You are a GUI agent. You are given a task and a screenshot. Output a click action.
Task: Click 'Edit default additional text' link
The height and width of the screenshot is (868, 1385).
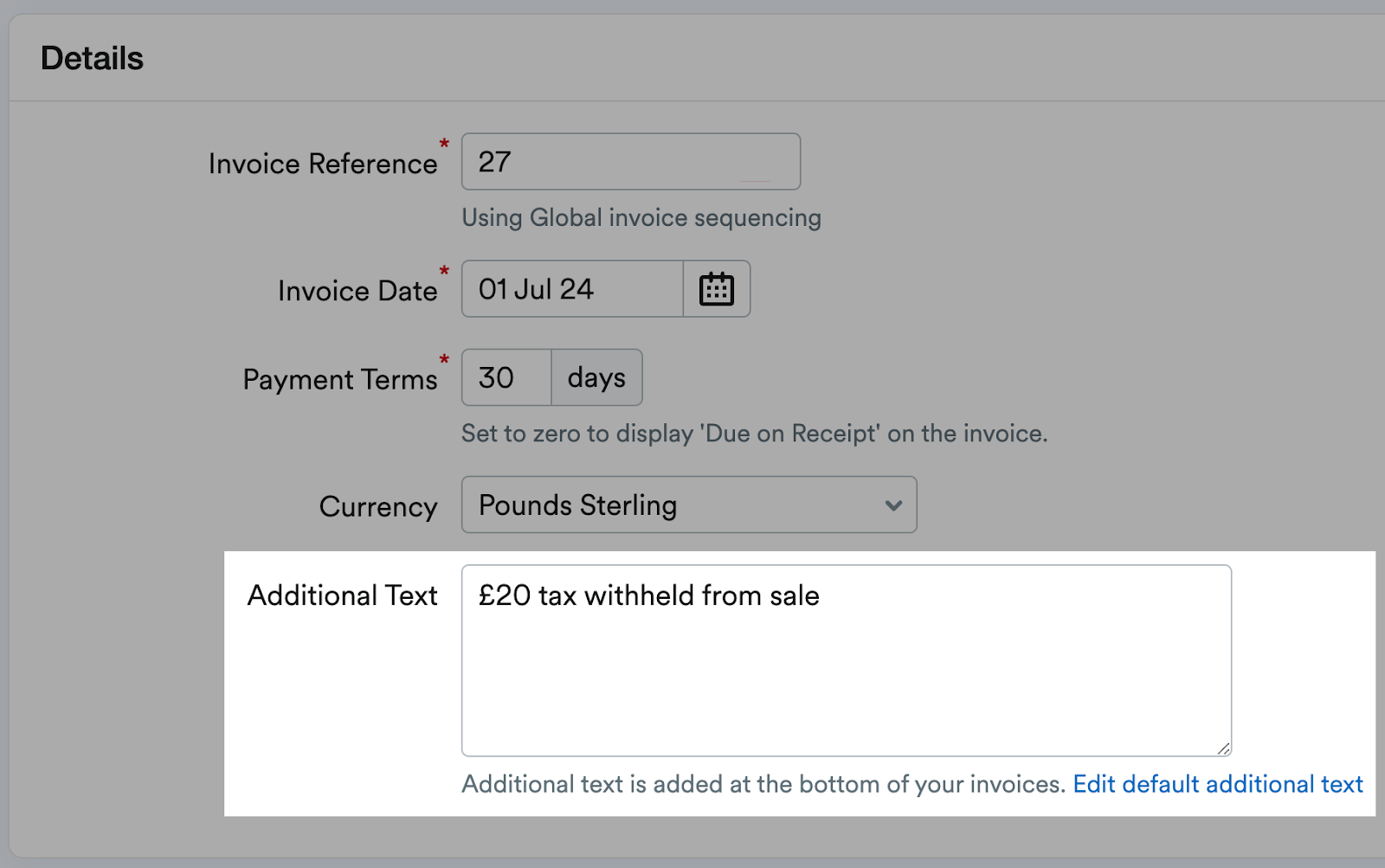coord(1217,783)
